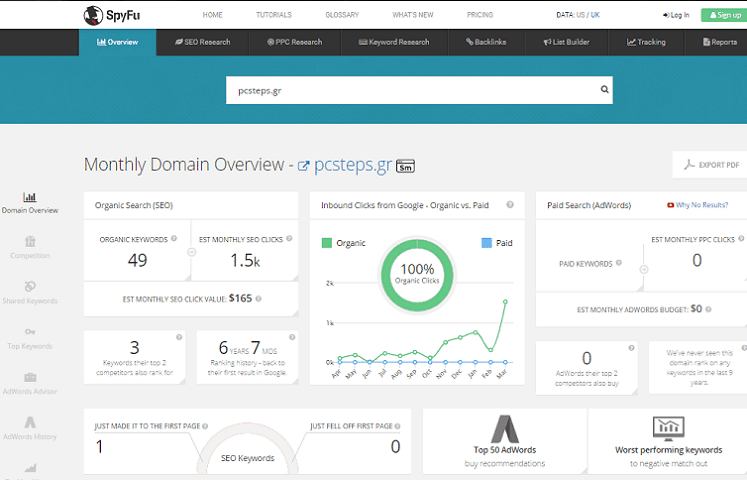Image resolution: width=747 pixels, height=480 pixels.
Task: Click help icon on AdWords competitors card
Action: 631,348
